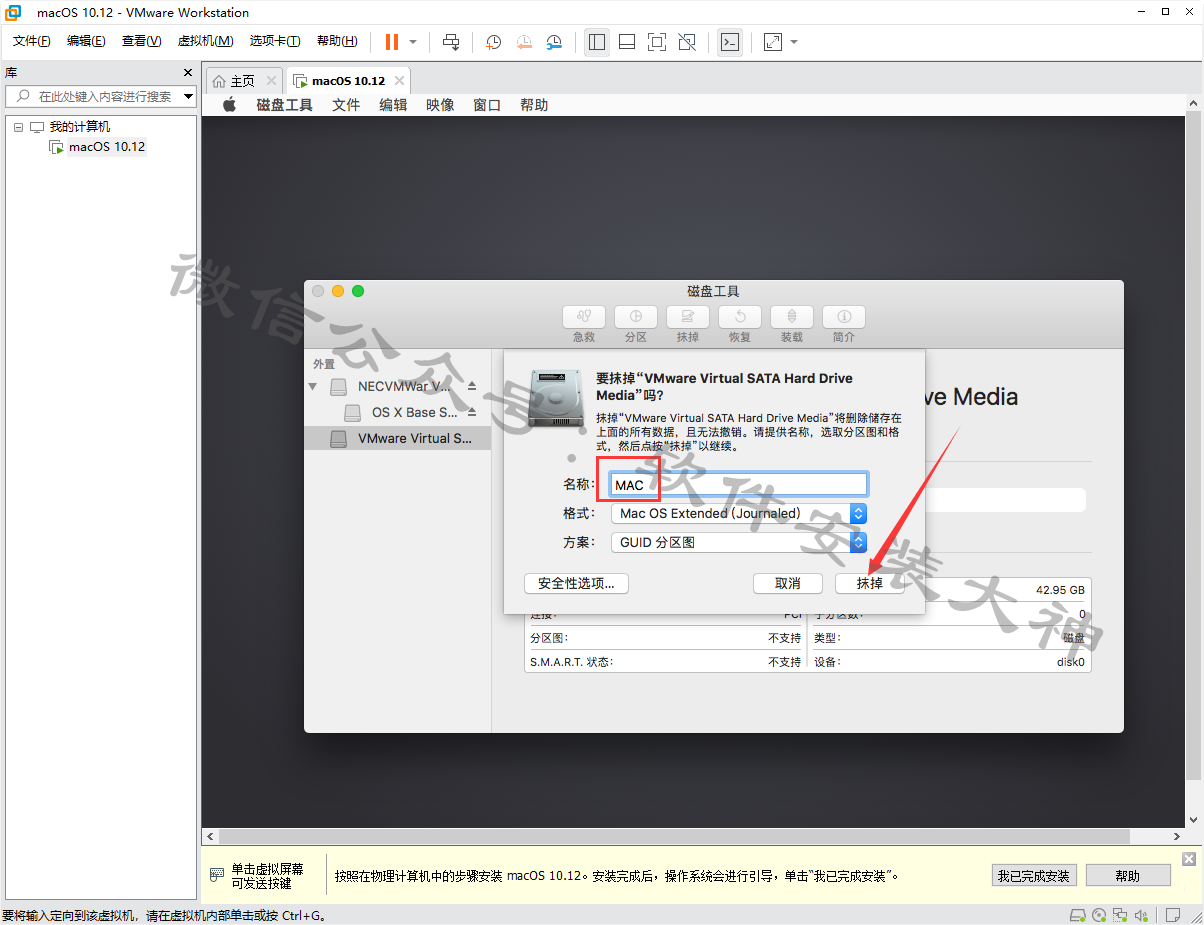
Task: Click the hard disk status icon
Action: [1077, 915]
